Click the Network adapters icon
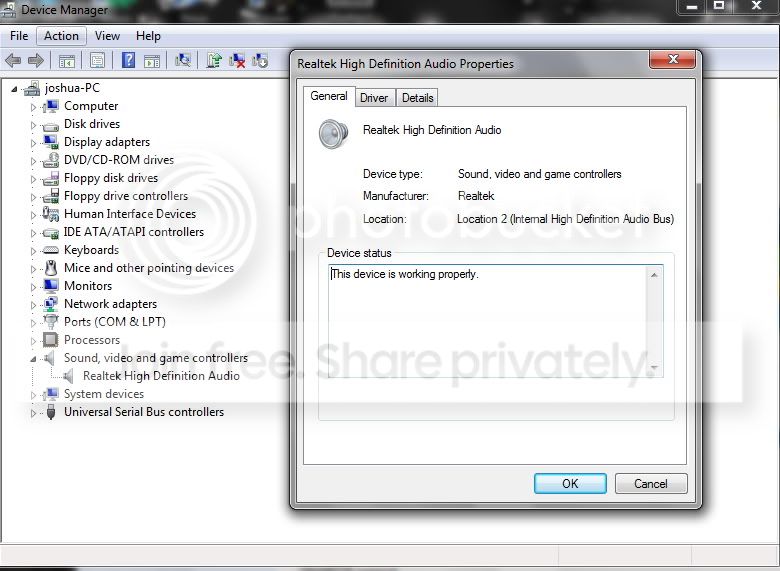The height and width of the screenshot is (571, 780). point(51,304)
